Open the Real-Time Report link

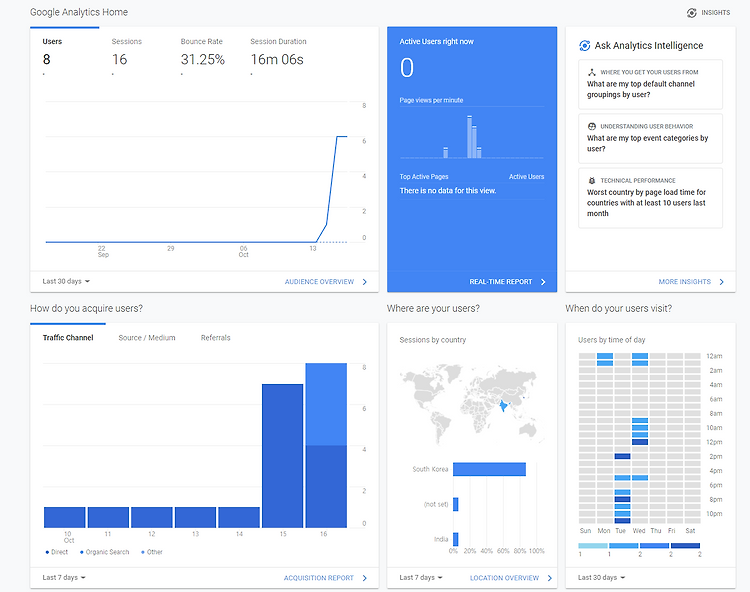pyautogui.click(x=500, y=282)
